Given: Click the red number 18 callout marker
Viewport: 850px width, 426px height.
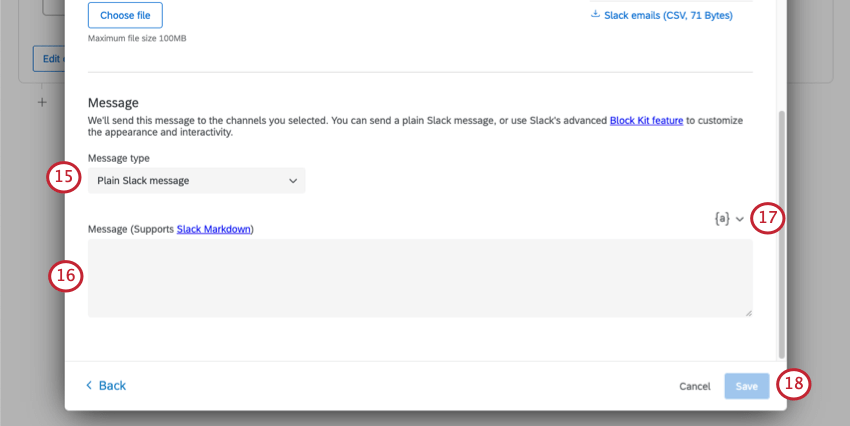Looking at the screenshot, I should pyautogui.click(x=793, y=385).
